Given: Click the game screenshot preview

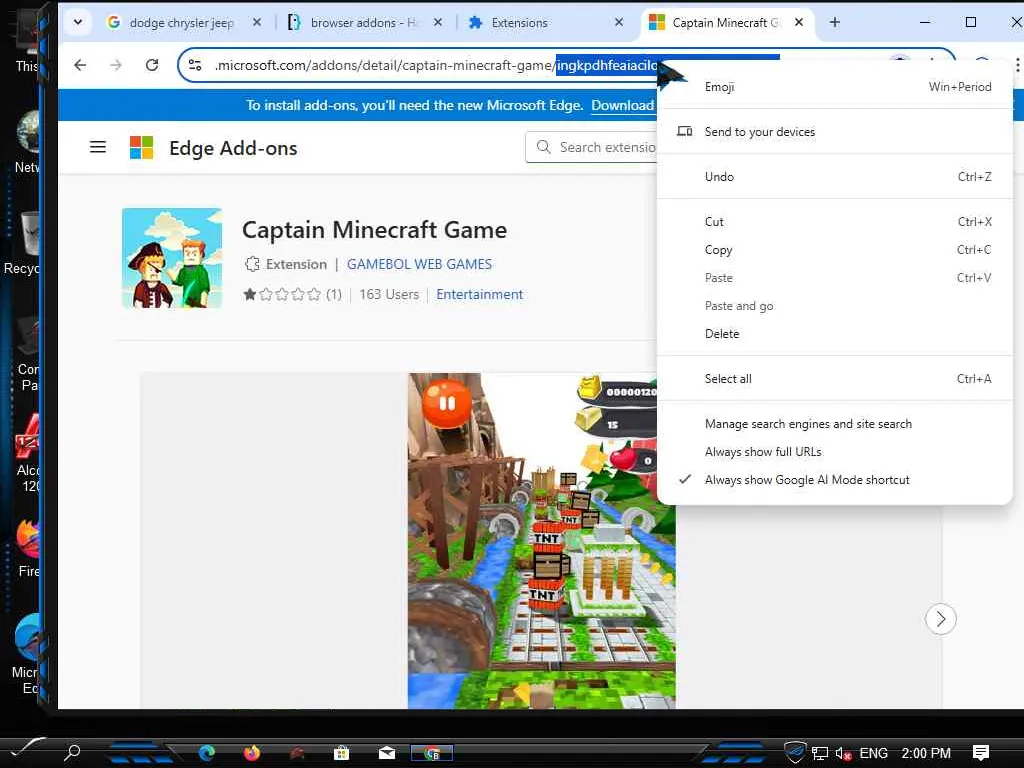Looking at the screenshot, I should (x=541, y=541).
